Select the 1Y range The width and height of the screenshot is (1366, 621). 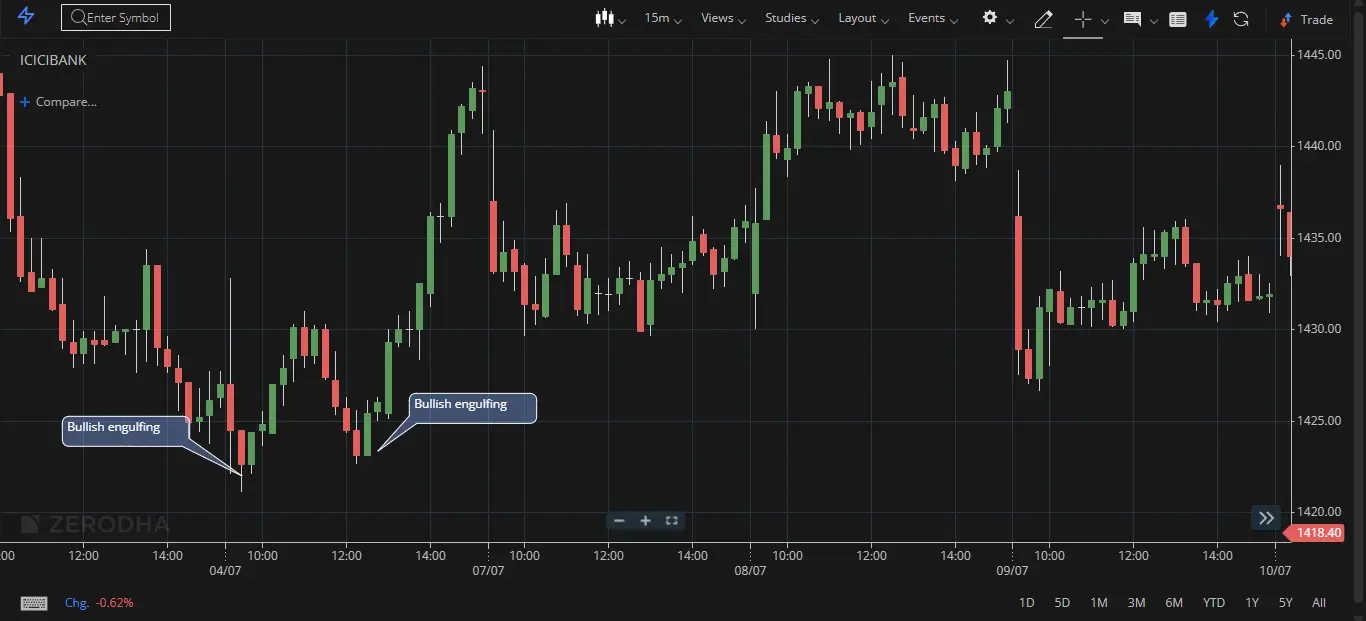click(x=1252, y=603)
